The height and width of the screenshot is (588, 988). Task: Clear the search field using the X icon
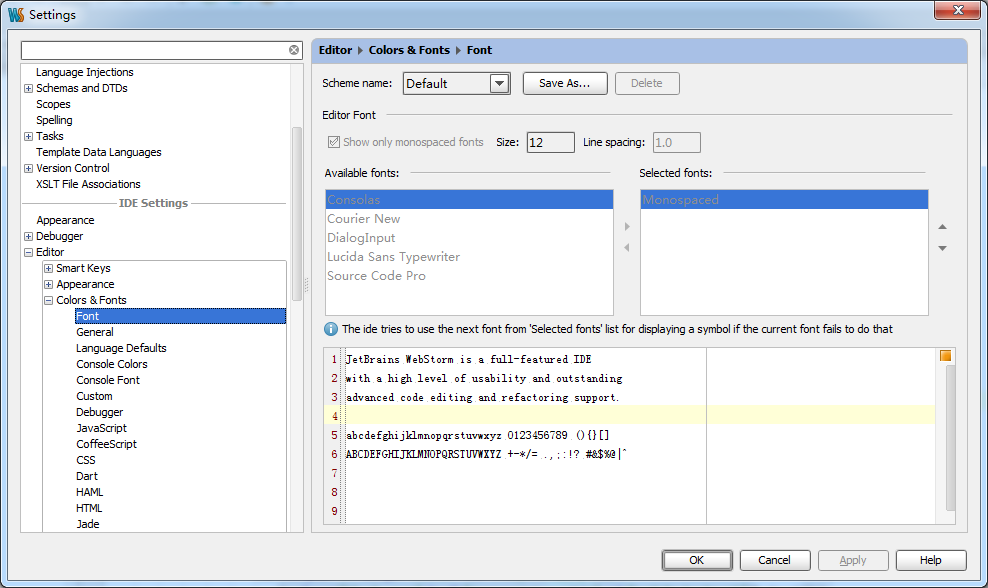tap(293, 49)
